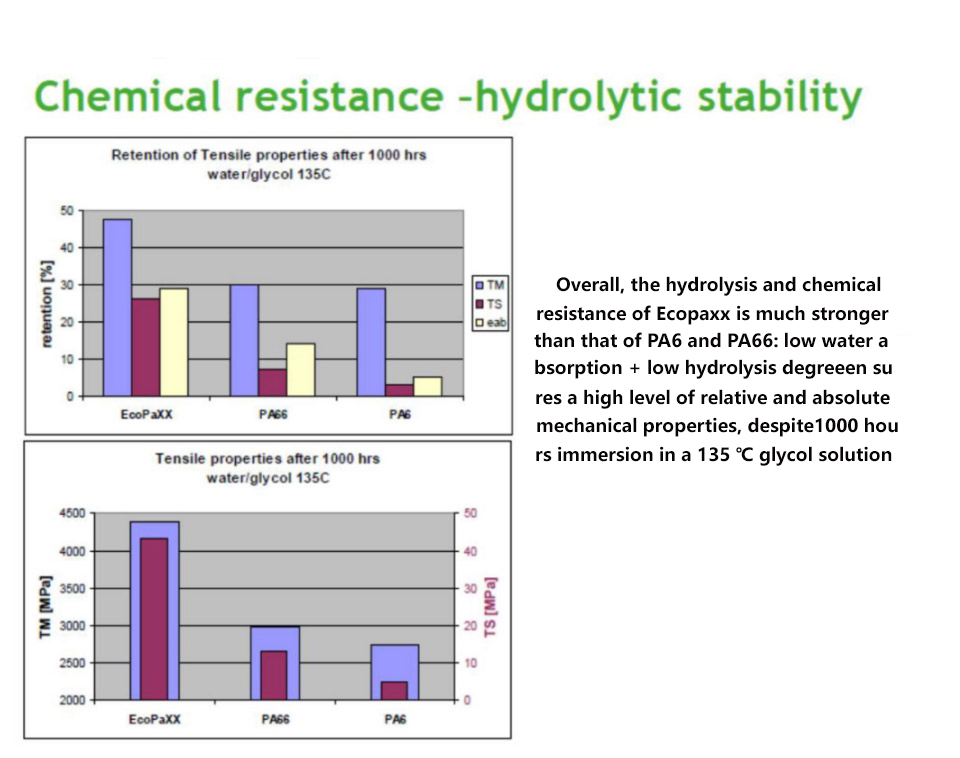Click the "TM [MPa]" axis label

(45, 606)
